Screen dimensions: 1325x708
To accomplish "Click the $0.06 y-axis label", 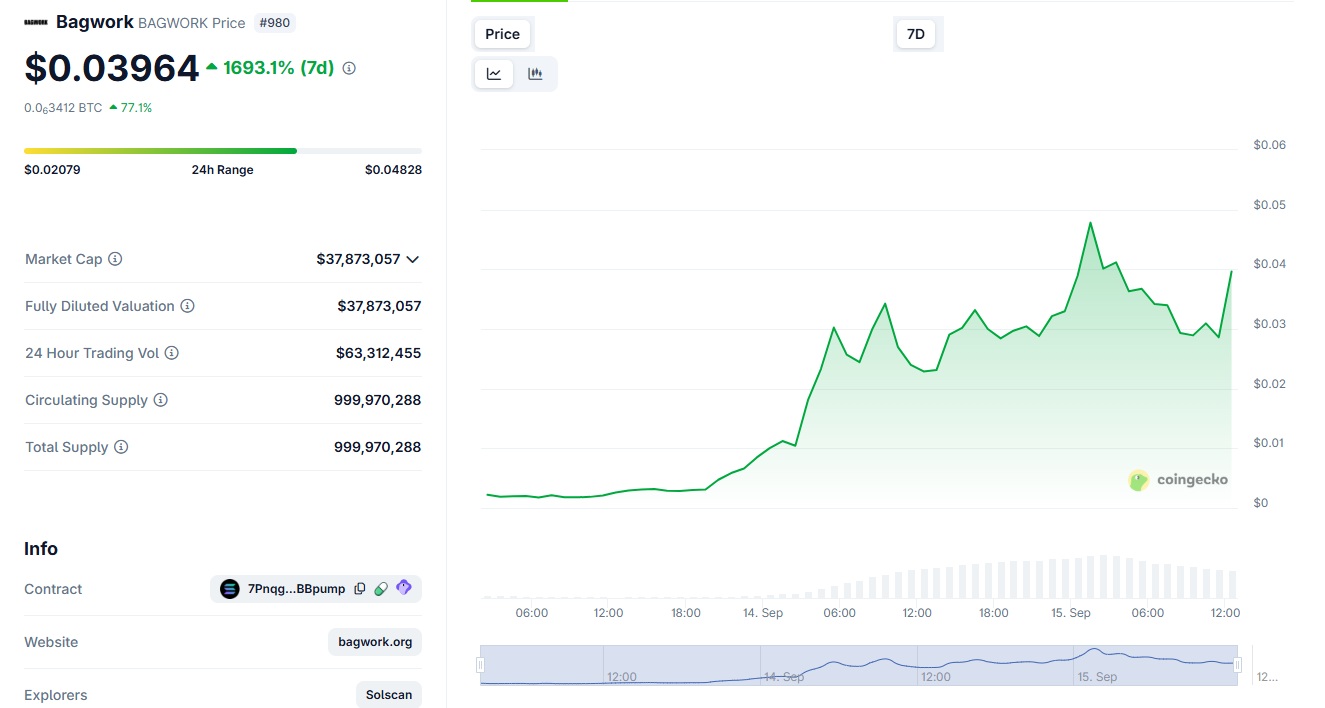I will (1270, 145).
